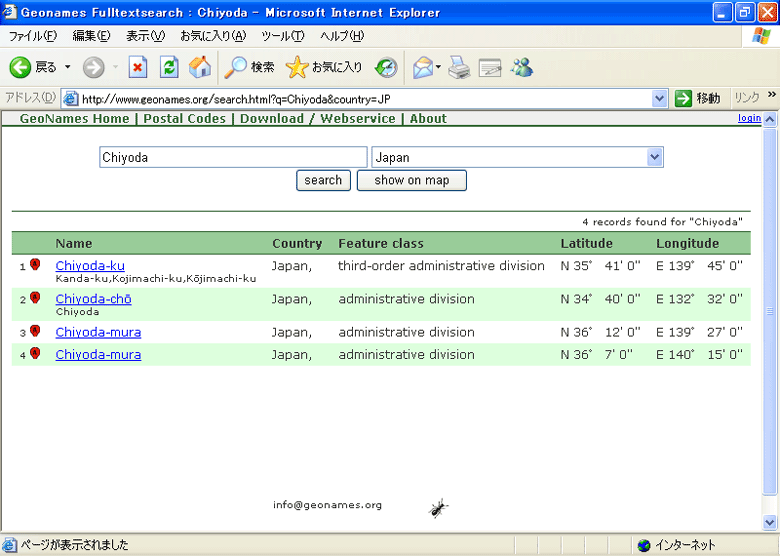Click the red map marker for Chiyoda-ku
Viewport: 780px width, 556px height.
pos(35,264)
